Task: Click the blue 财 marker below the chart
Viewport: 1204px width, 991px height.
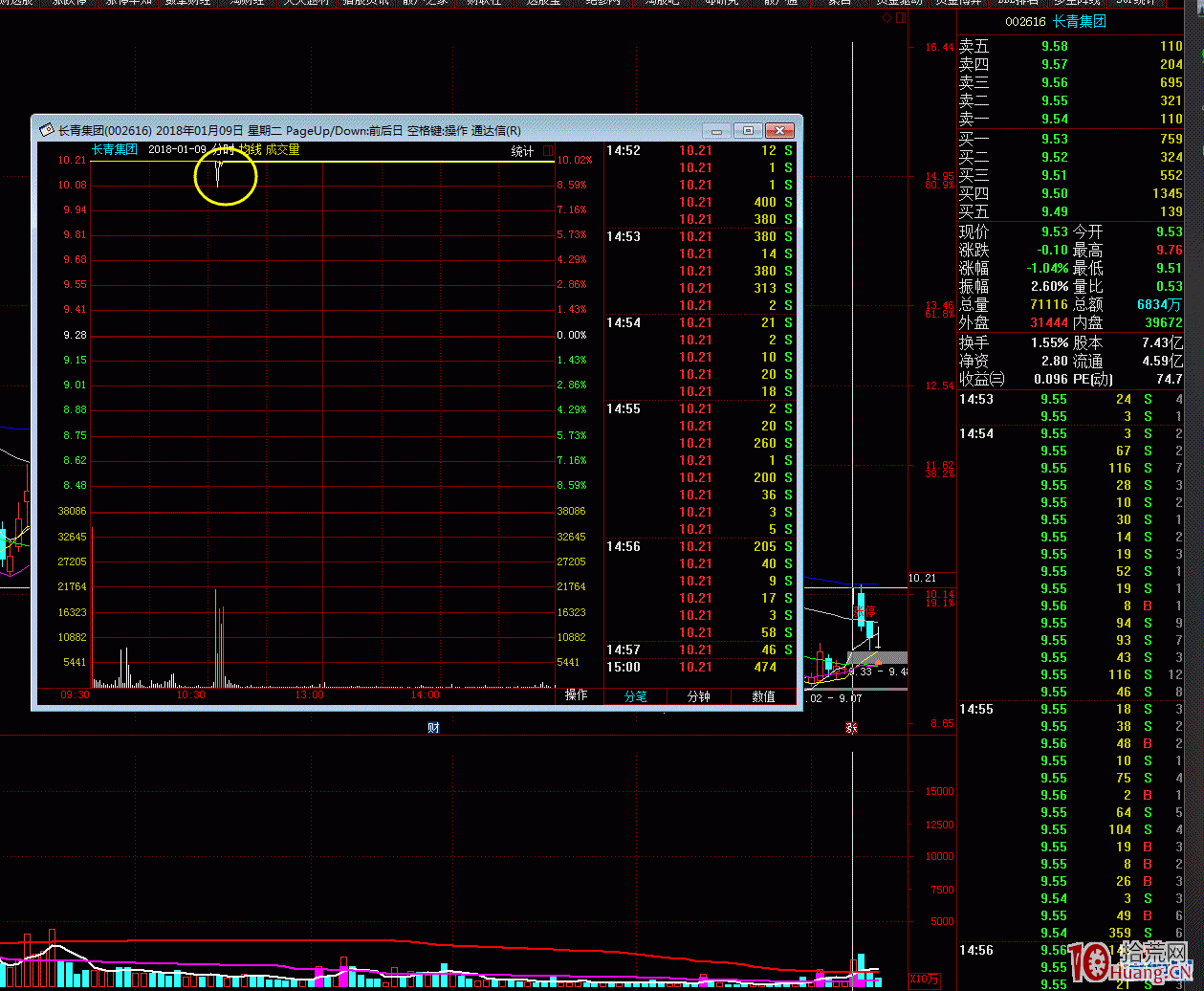Action: click(x=433, y=728)
